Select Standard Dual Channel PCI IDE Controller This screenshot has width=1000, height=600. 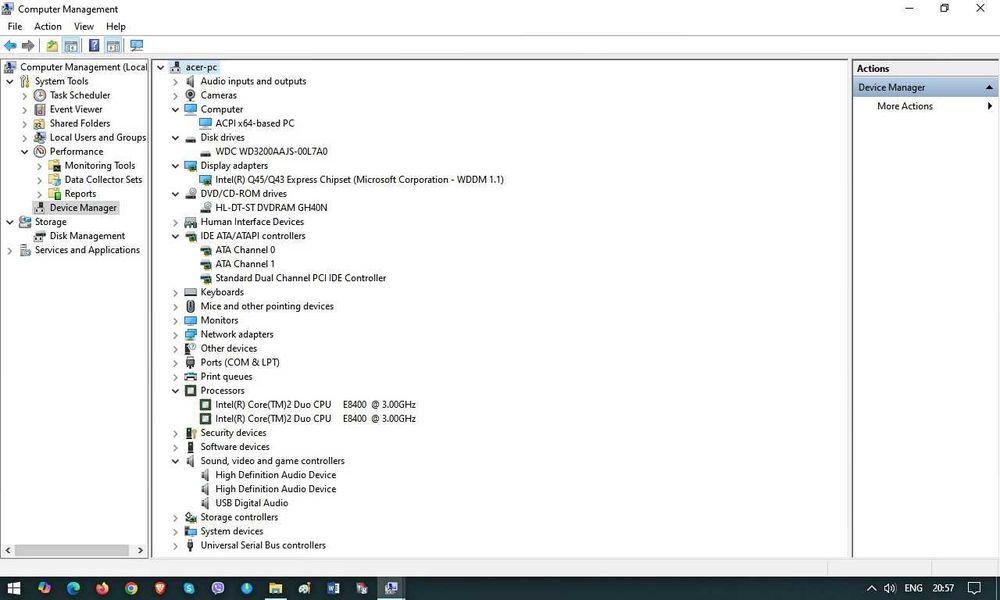point(300,278)
